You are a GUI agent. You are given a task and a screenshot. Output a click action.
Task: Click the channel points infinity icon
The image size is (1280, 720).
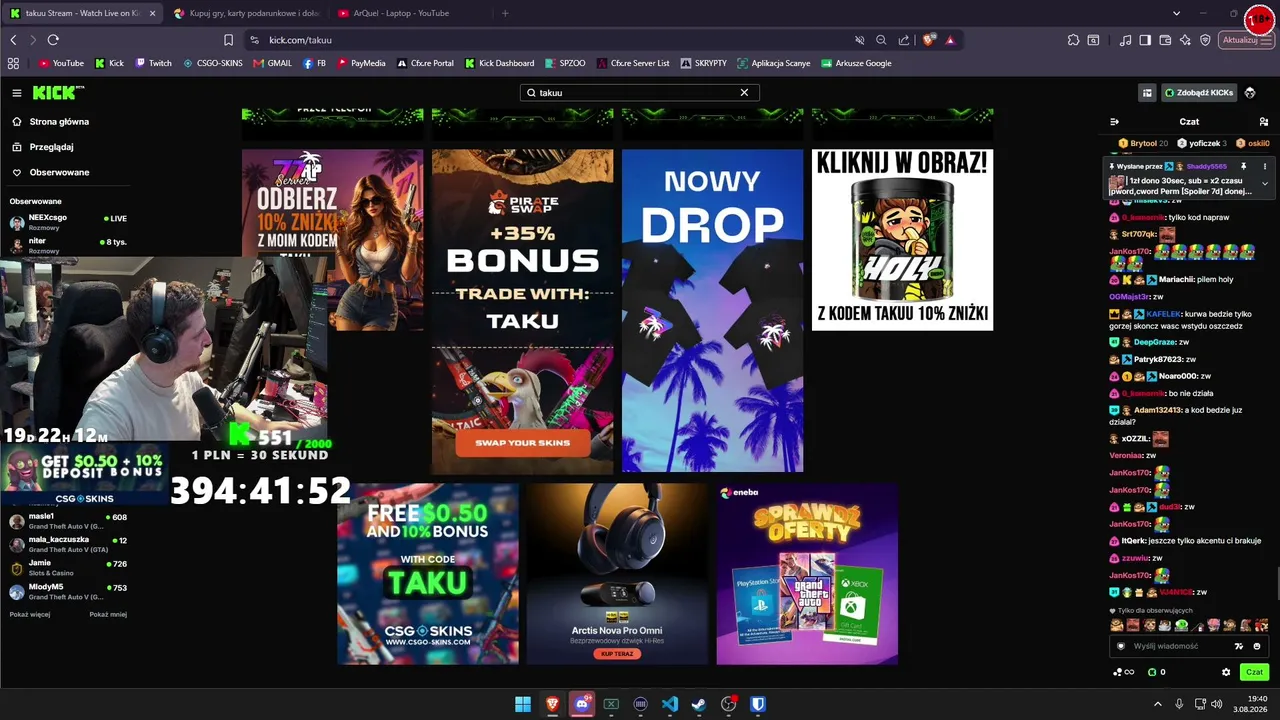pyautogui.click(x=1124, y=672)
